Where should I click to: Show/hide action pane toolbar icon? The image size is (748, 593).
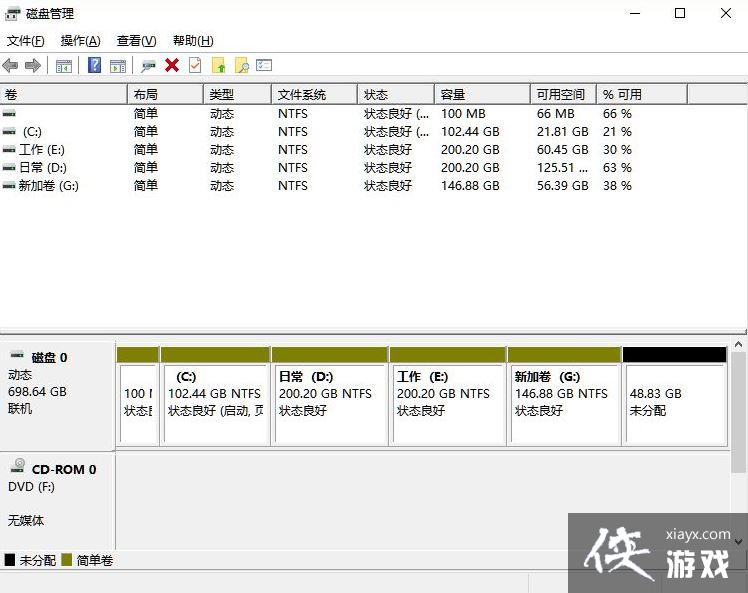(118, 66)
